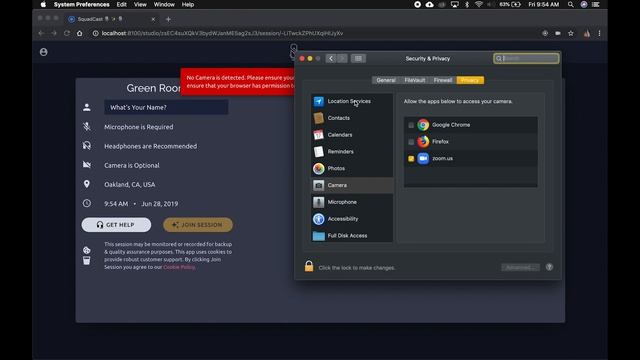Uncheck camera access for zoom.us

(x=411, y=159)
